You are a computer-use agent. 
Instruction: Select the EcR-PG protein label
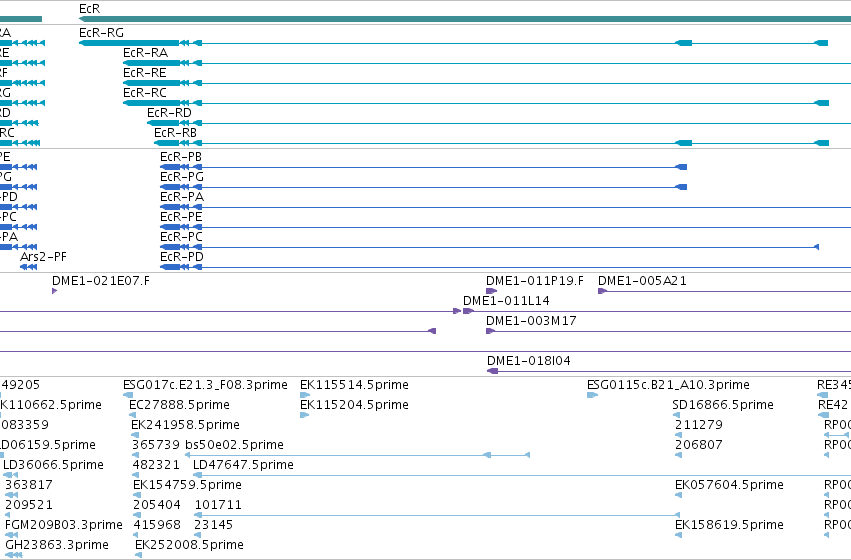coord(182,177)
